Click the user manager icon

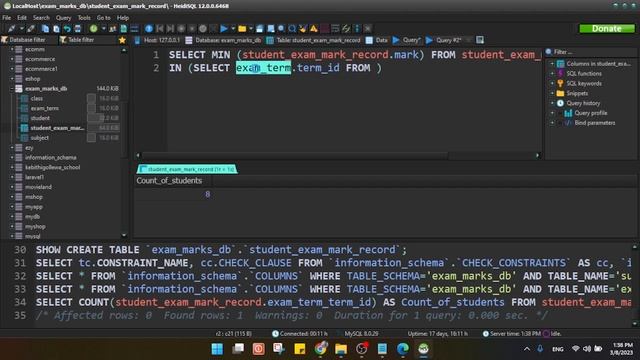pyautogui.click(x=113, y=29)
